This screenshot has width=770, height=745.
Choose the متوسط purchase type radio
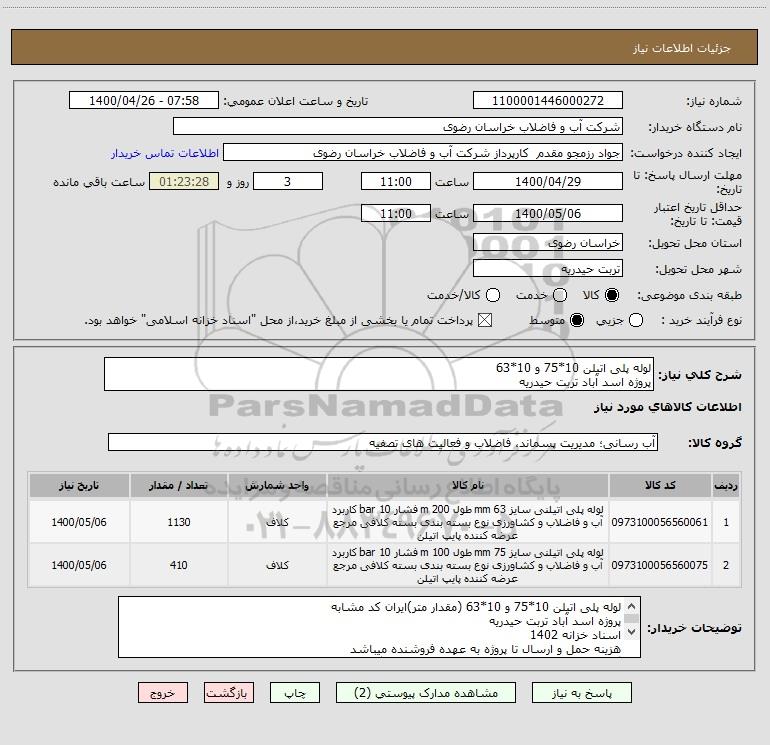tap(577, 320)
